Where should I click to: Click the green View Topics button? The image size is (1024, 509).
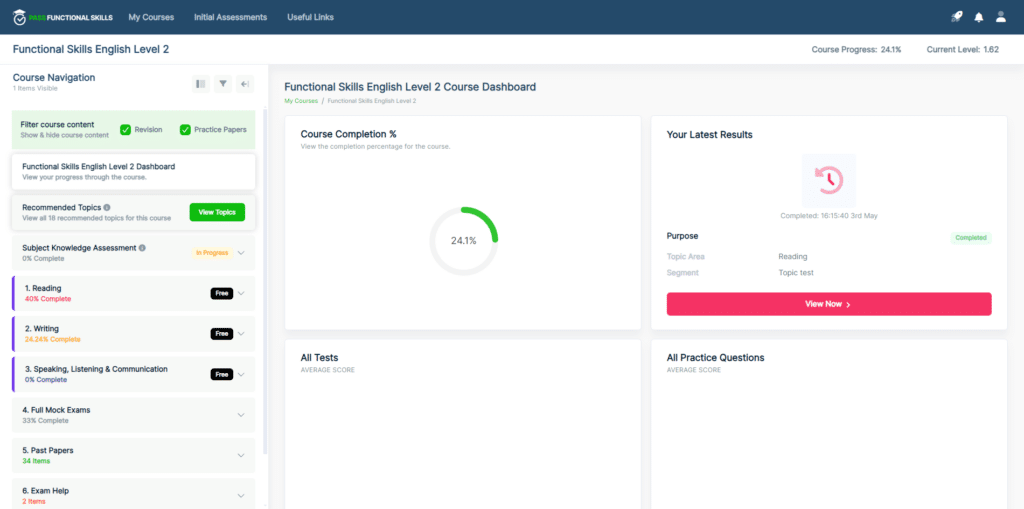click(x=217, y=212)
